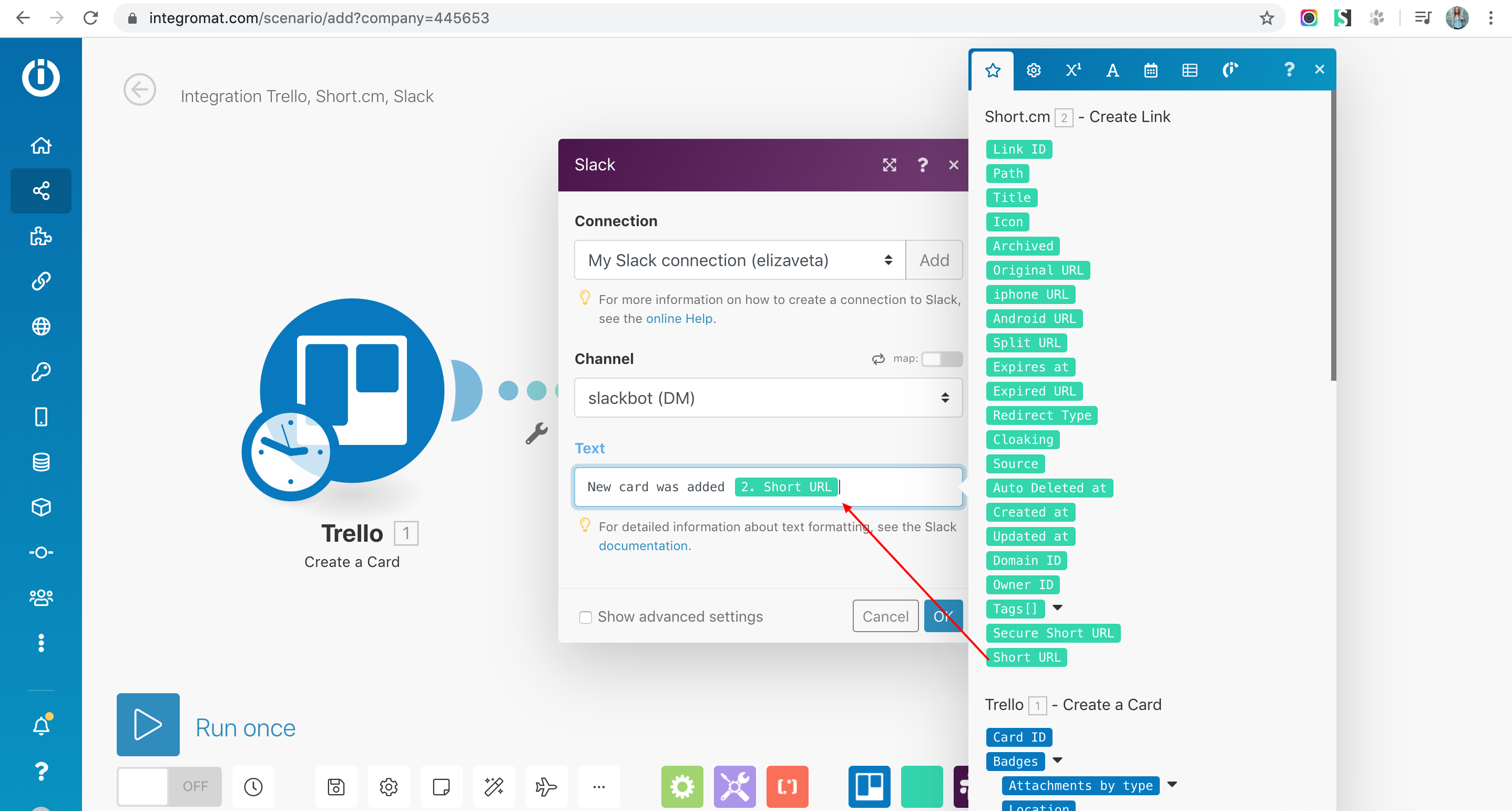The image size is (1512, 811).
Task: Click the save scenario floppy icon
Action: (336, 786)
